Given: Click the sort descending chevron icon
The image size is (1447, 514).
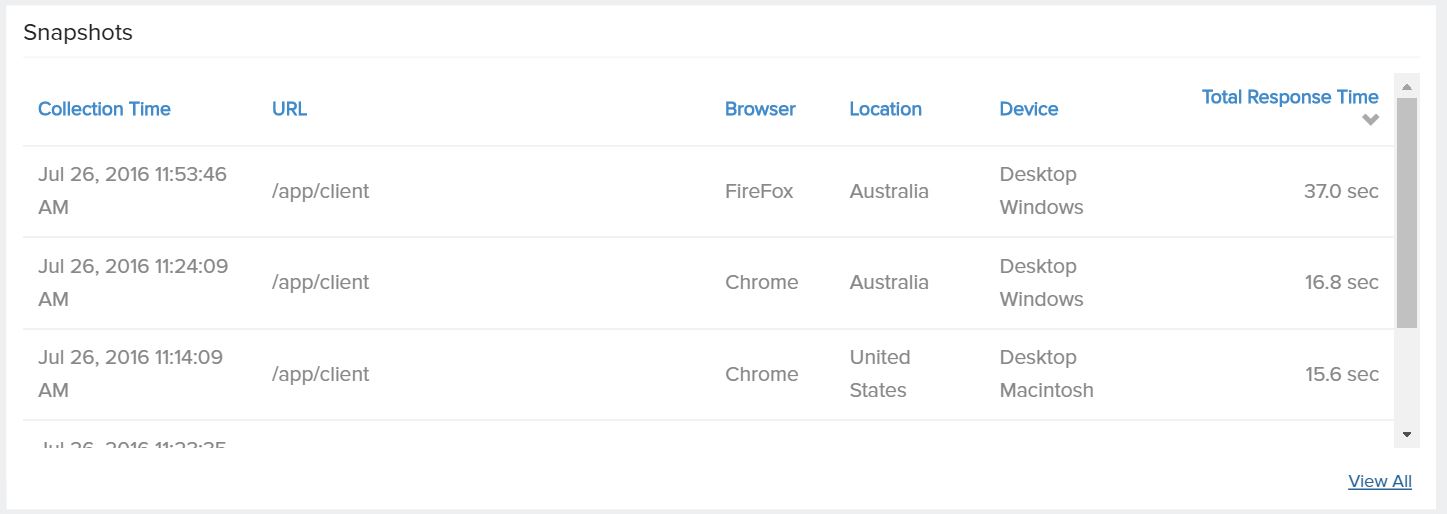Looking at the screenshot, I should point(1370,120).
